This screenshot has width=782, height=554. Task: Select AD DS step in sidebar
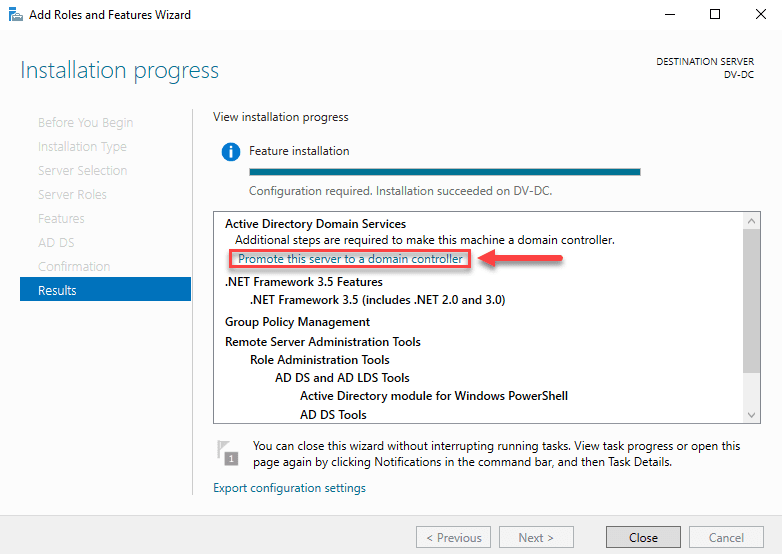tap(56, 242)
